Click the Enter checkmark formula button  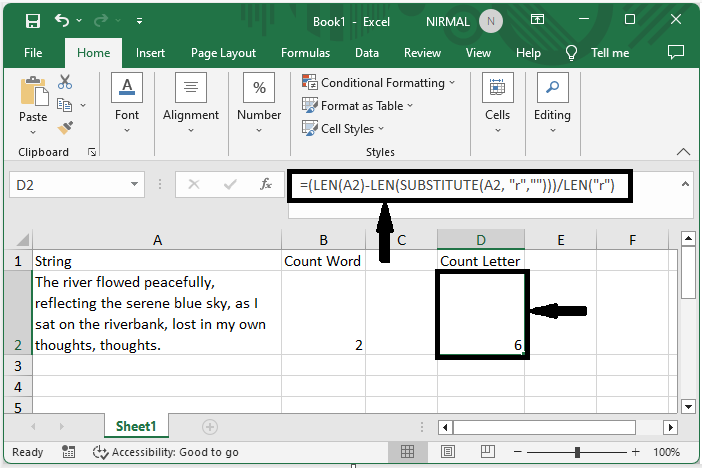230,184
